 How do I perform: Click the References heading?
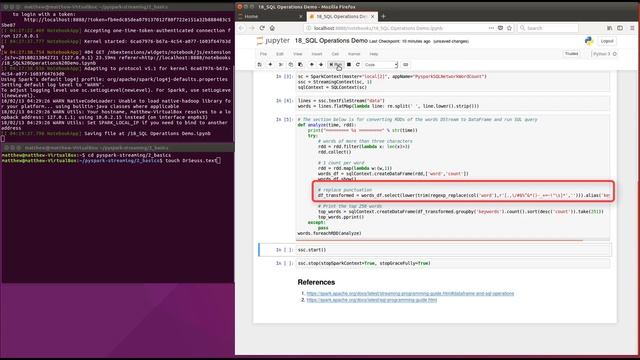coord(316,282)
